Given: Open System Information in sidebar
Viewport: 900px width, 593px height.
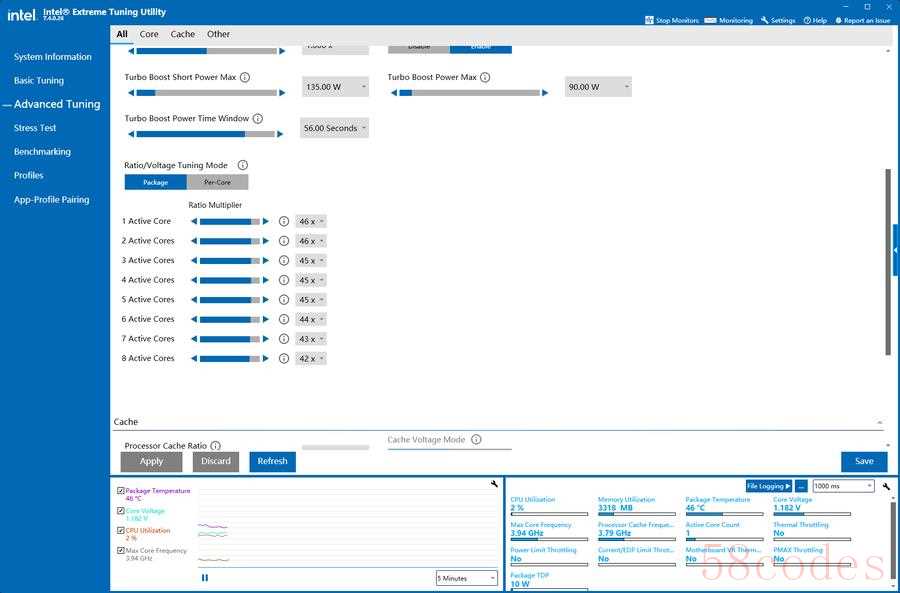Looking at the screenshot, I should [53, 57].
